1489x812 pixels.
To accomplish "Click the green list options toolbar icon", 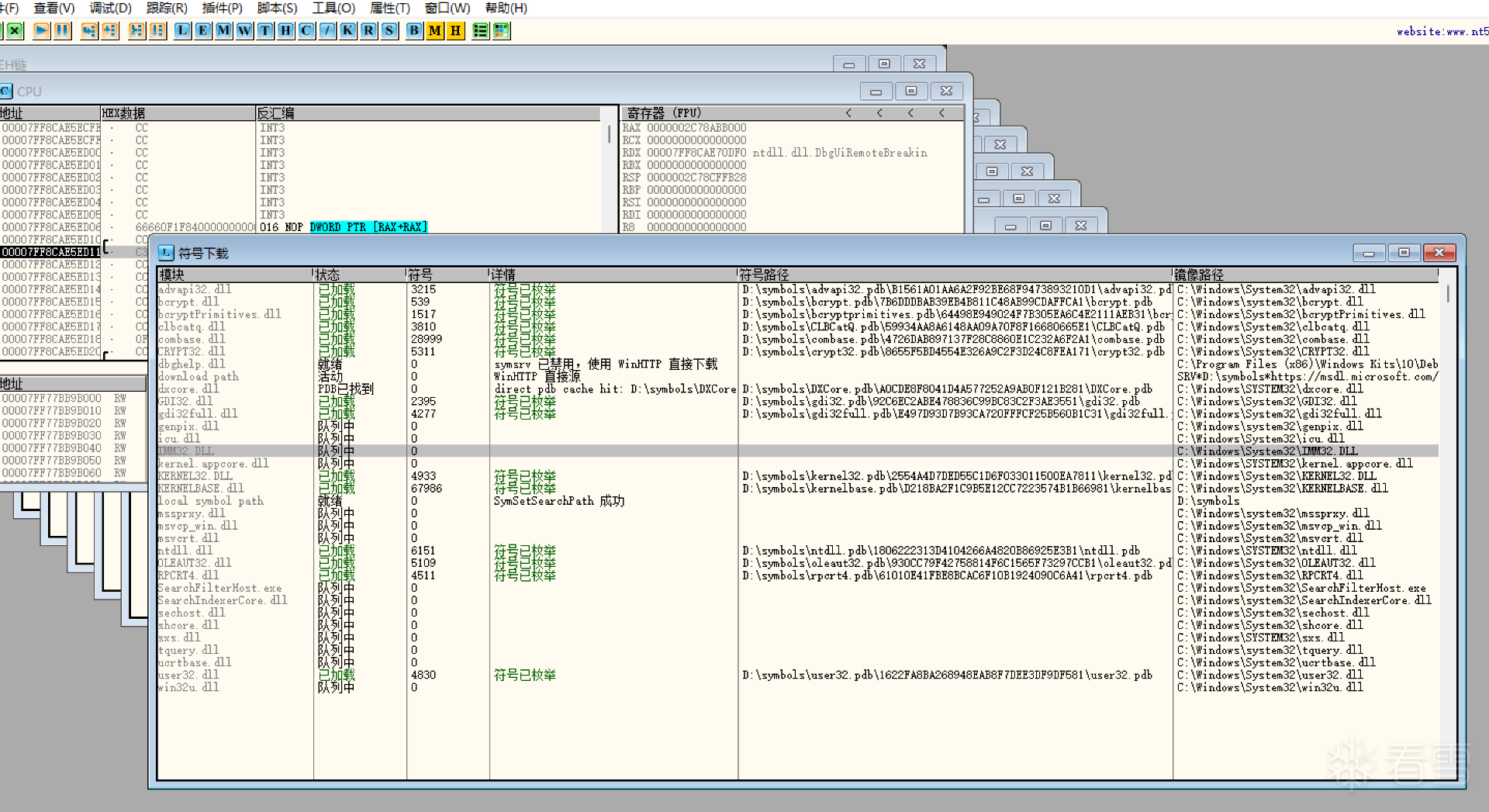I will (x=481, y=30).
